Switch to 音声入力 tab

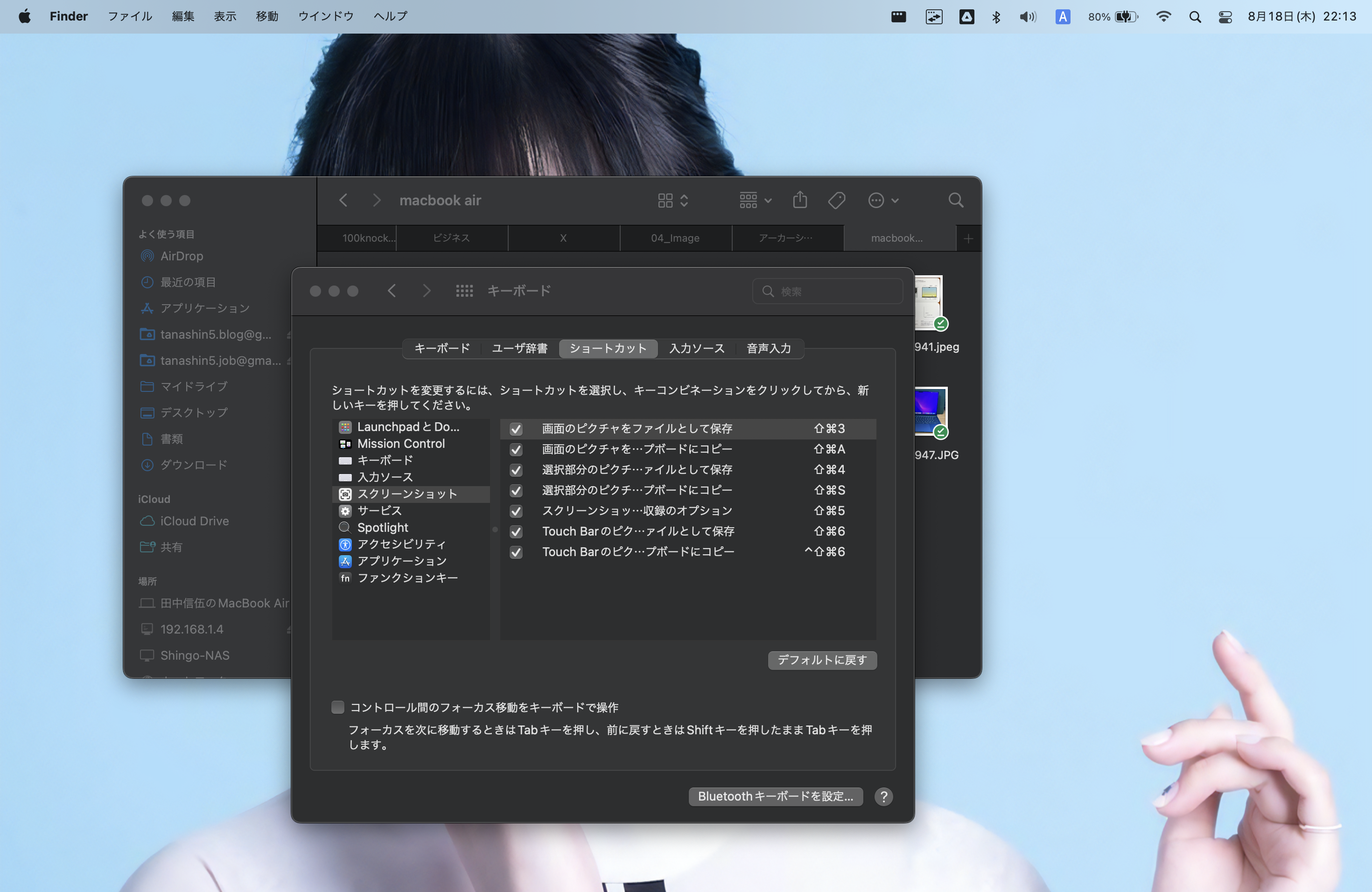pyautogui.click(x=769, y=348)
